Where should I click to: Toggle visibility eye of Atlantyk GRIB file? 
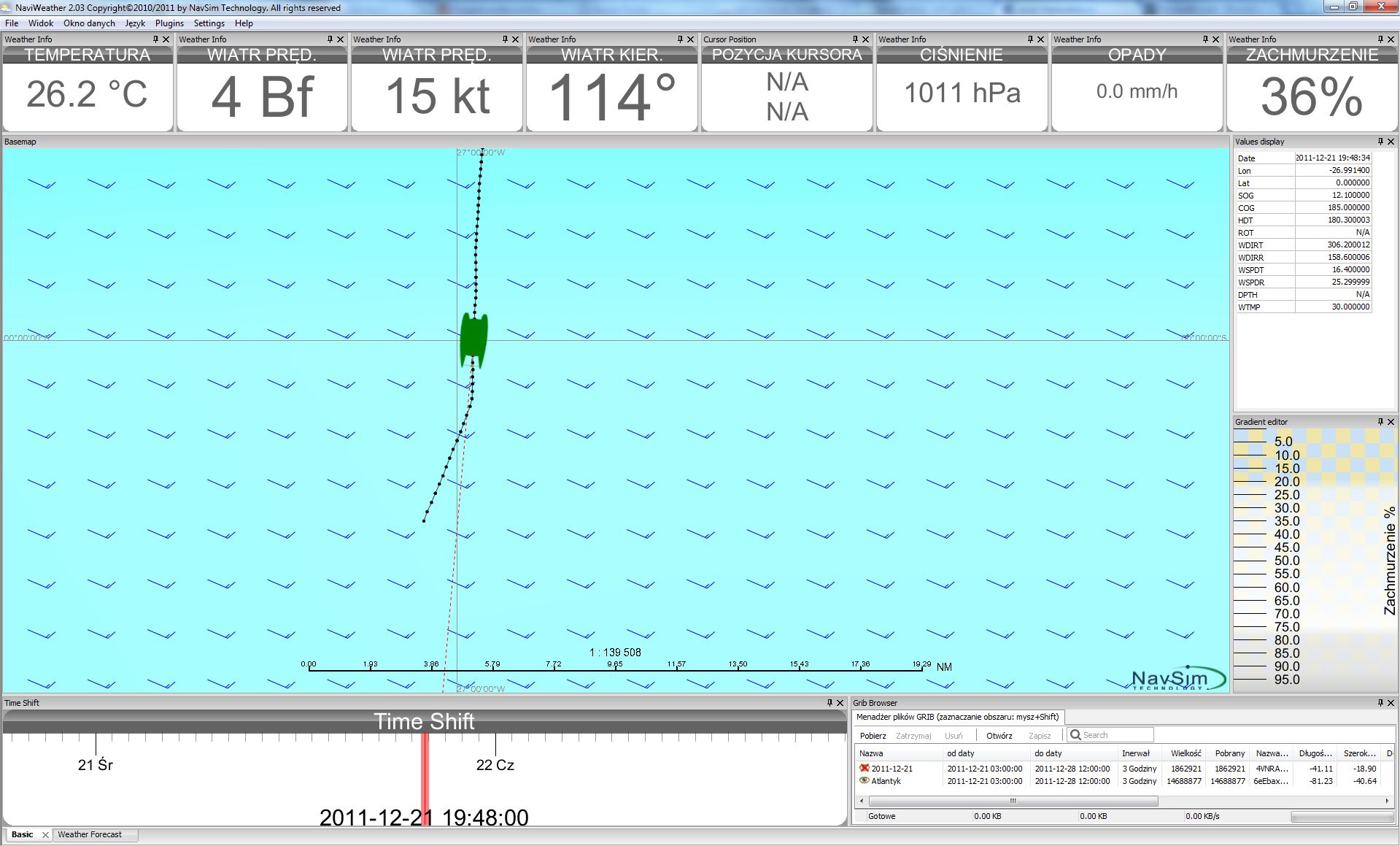click(865, 780)
